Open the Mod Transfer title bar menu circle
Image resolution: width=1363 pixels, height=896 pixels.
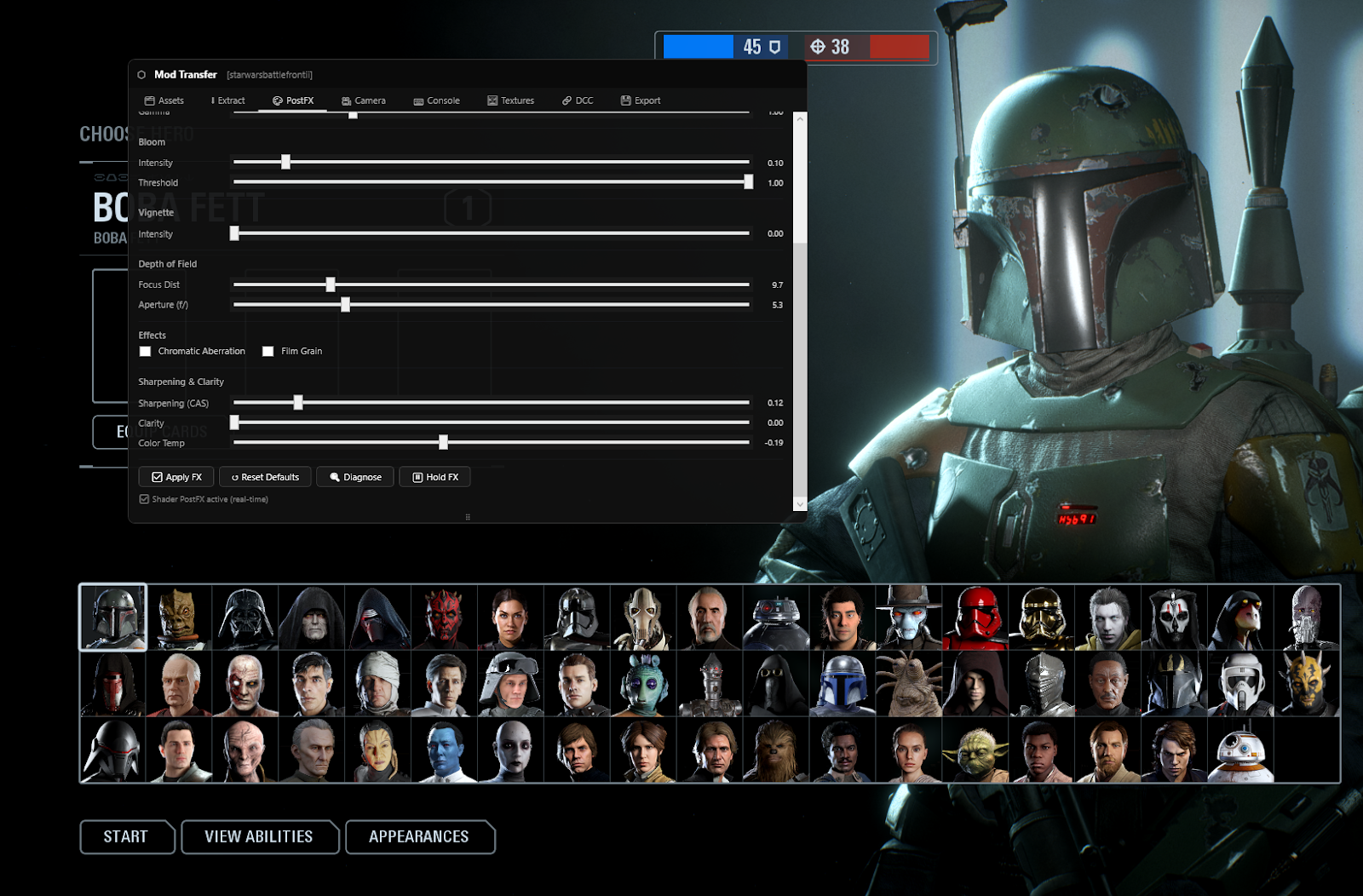click(141, 74)
